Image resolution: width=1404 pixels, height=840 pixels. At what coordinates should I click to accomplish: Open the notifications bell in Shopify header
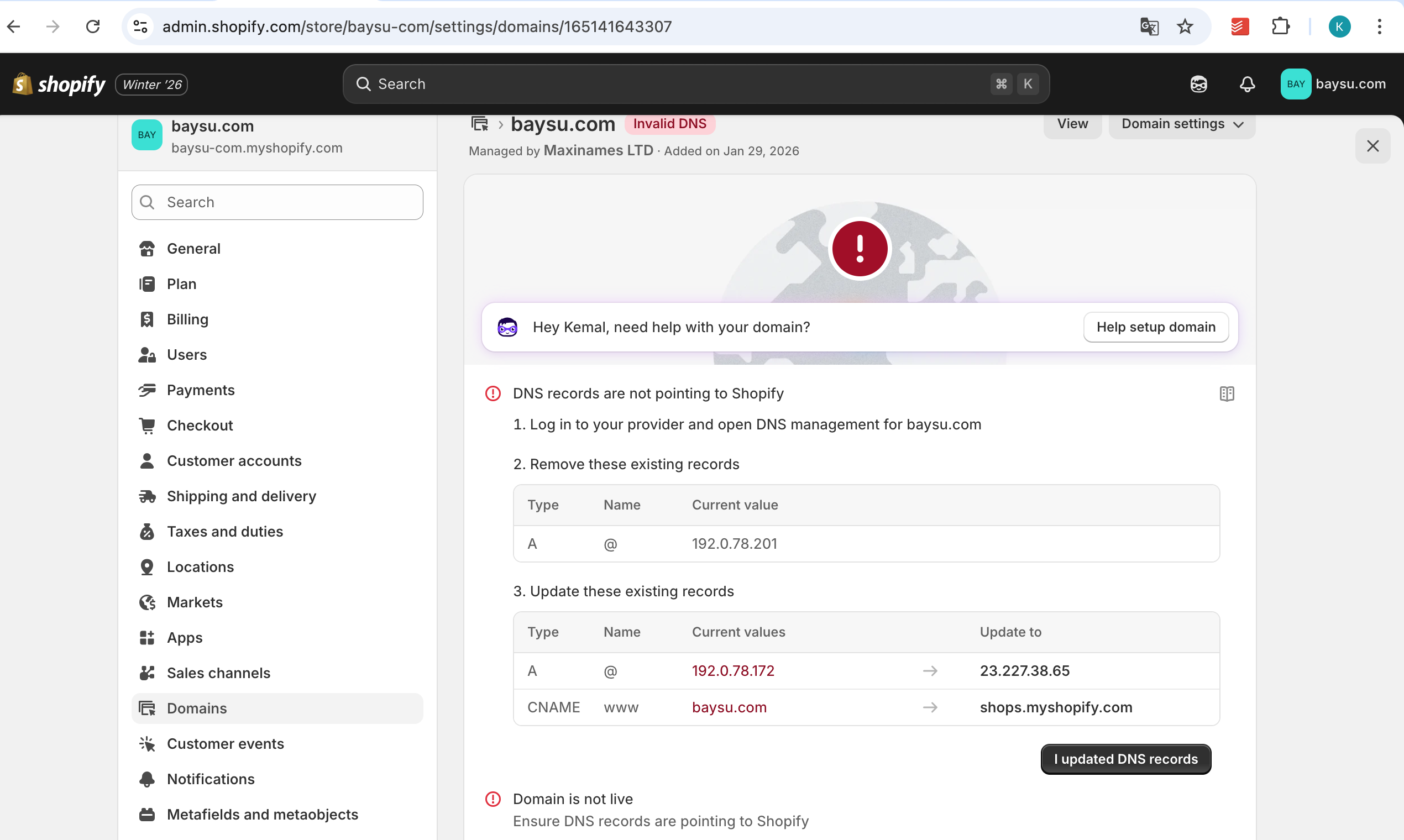[x=1247, y=85]
